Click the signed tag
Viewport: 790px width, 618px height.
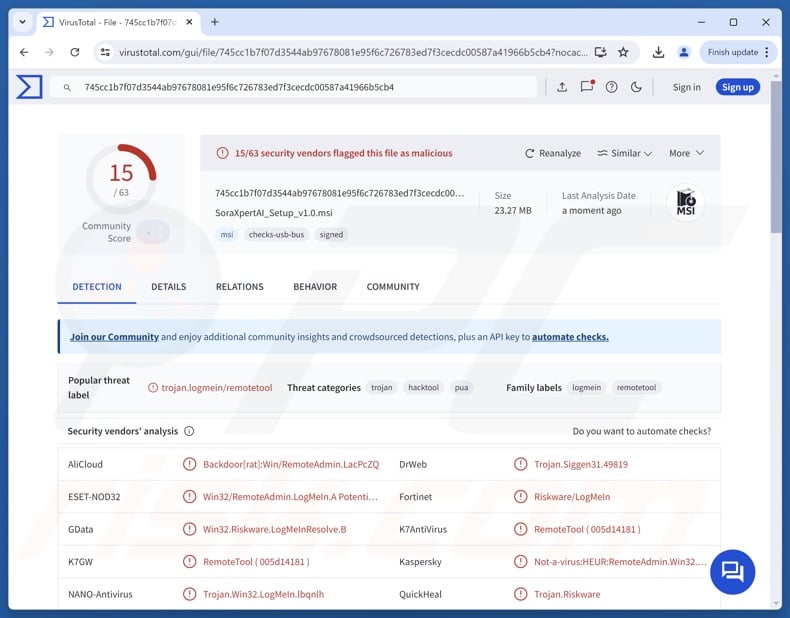click(x=331, y=235)
